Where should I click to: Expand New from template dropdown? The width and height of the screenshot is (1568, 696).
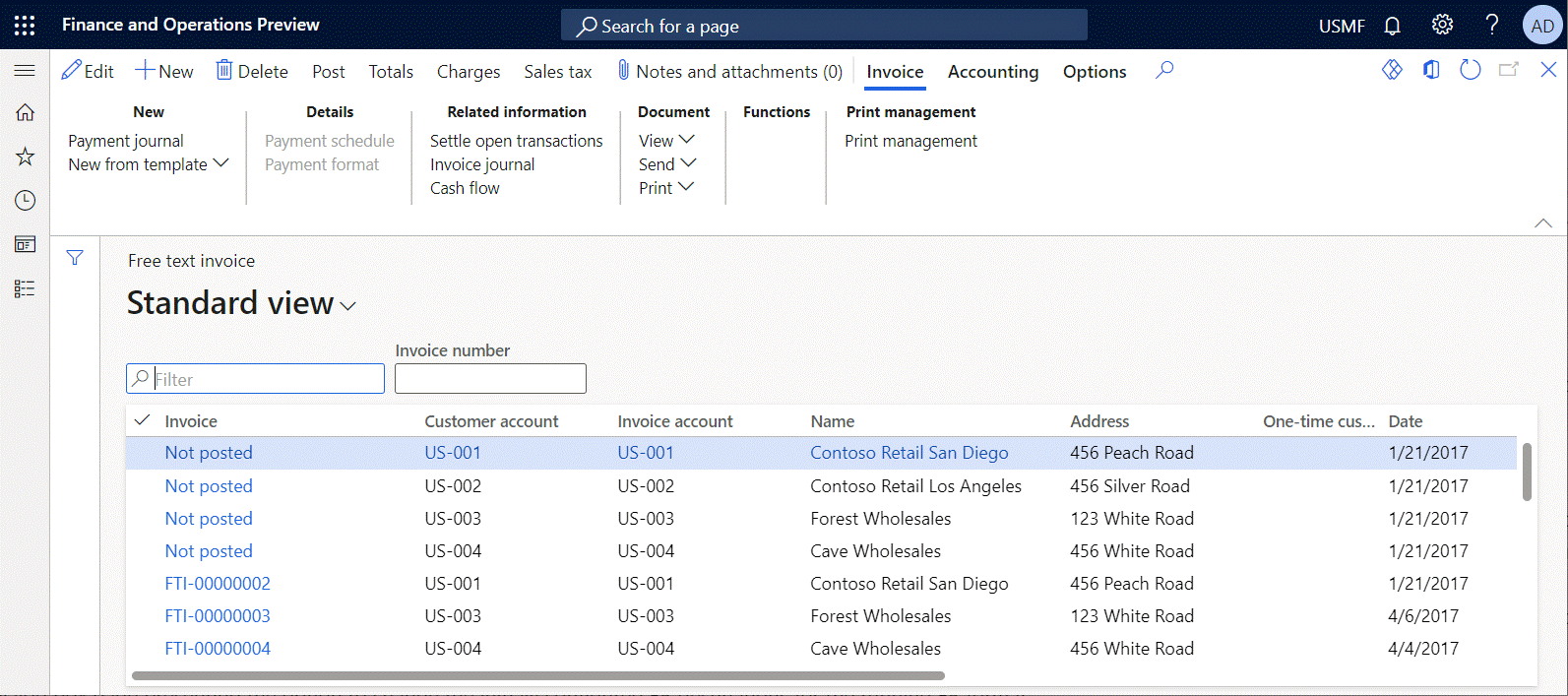149,164
